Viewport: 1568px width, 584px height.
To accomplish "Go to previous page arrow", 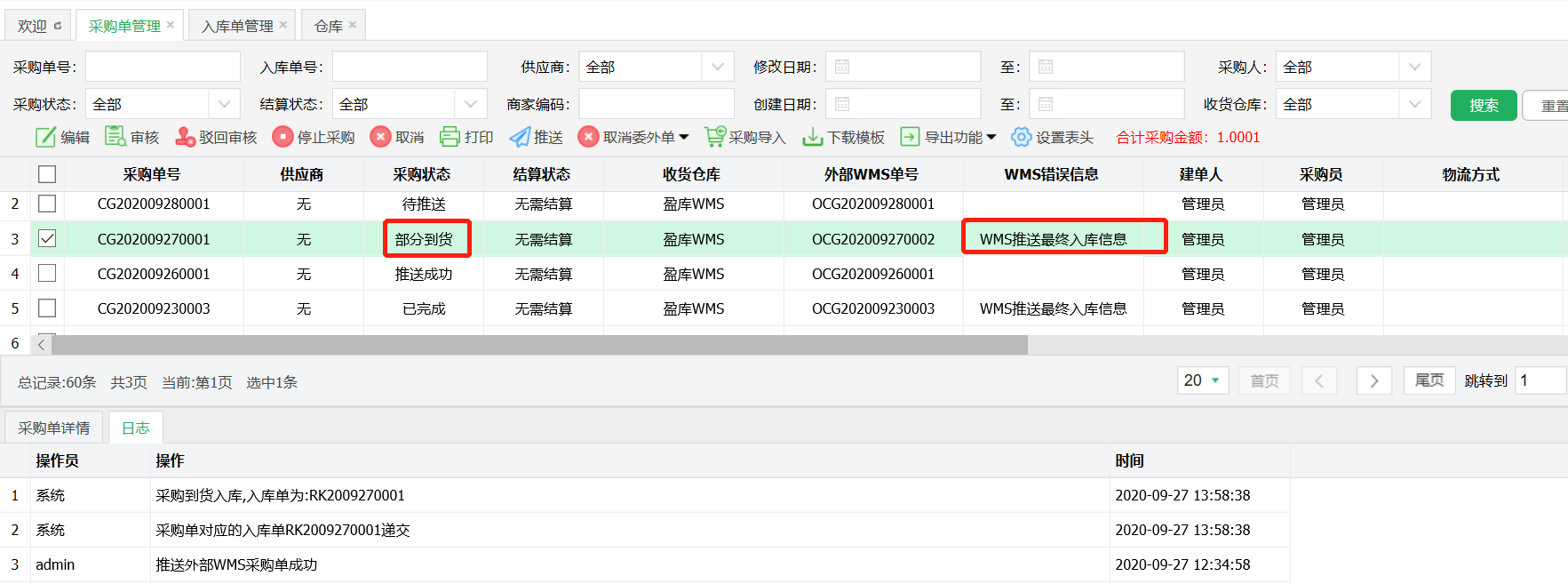I will coord(1319,381).
